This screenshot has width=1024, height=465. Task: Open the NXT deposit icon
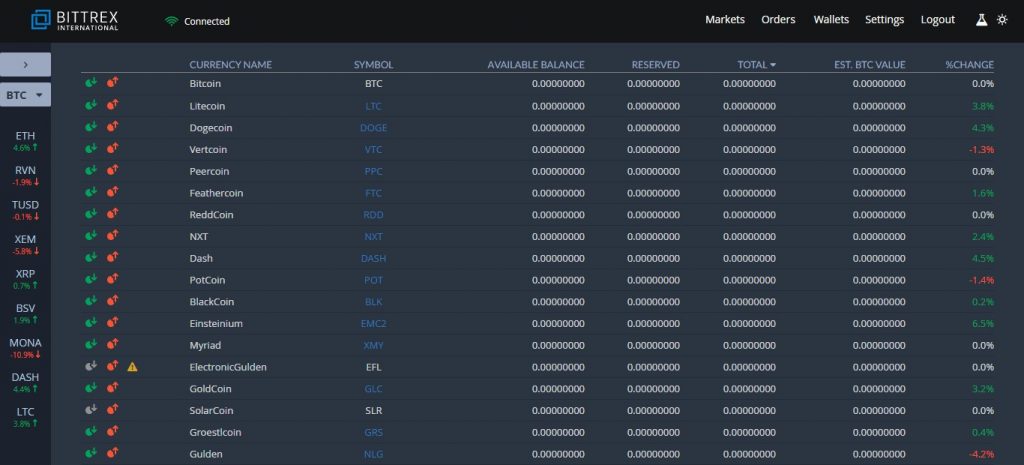point(91,235)
